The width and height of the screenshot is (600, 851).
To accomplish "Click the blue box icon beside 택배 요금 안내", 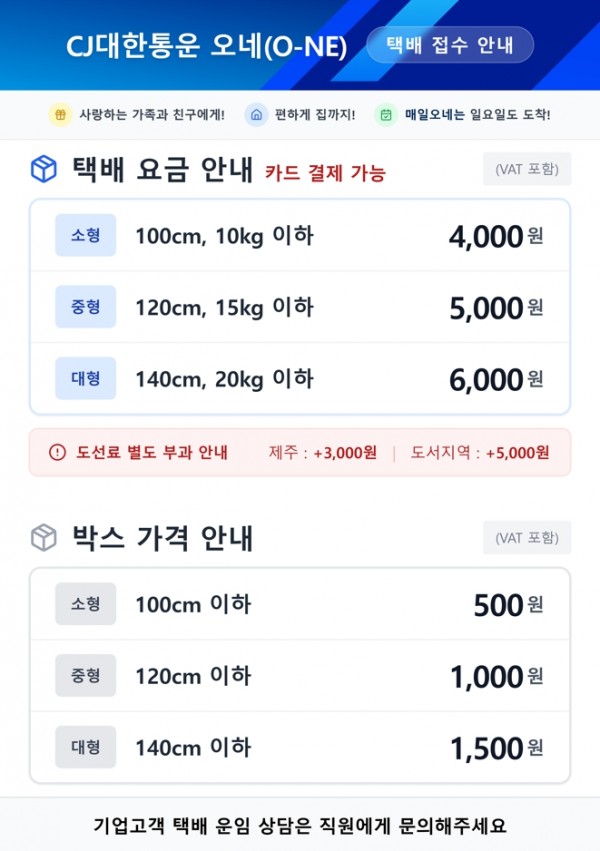I will click(x=44, y=170).
